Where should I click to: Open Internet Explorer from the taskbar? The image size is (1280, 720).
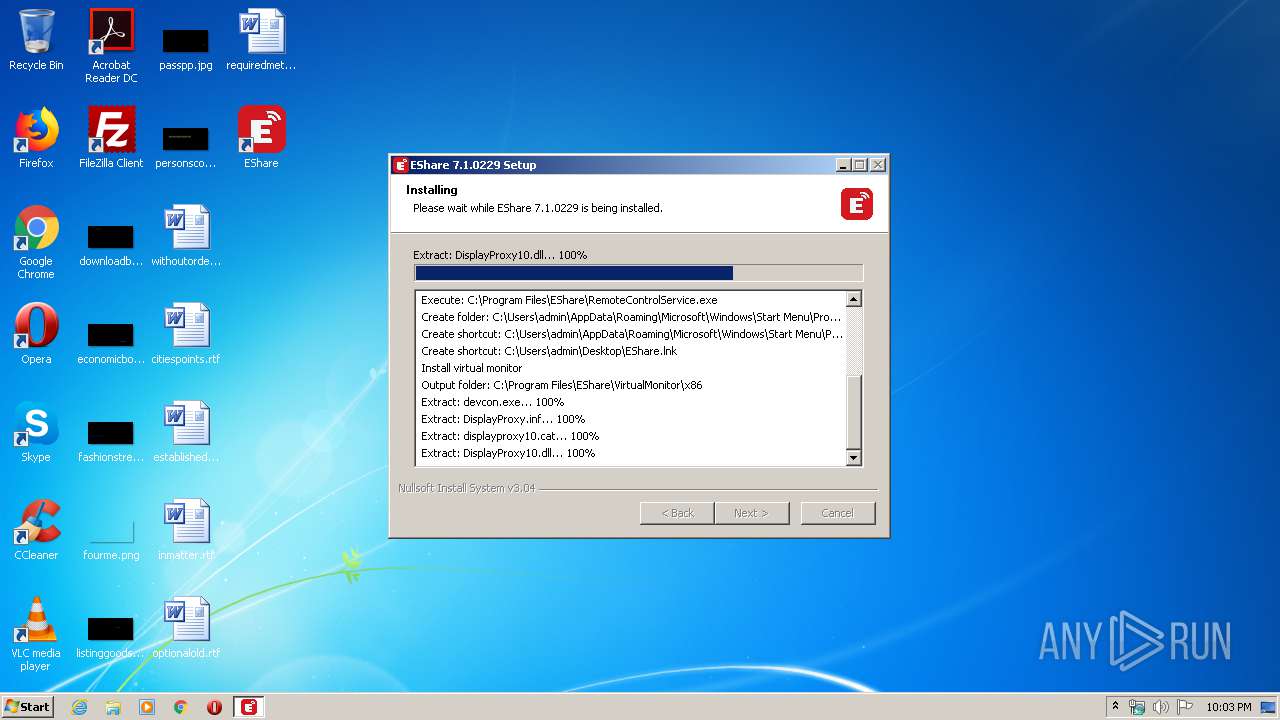[79, 707]
